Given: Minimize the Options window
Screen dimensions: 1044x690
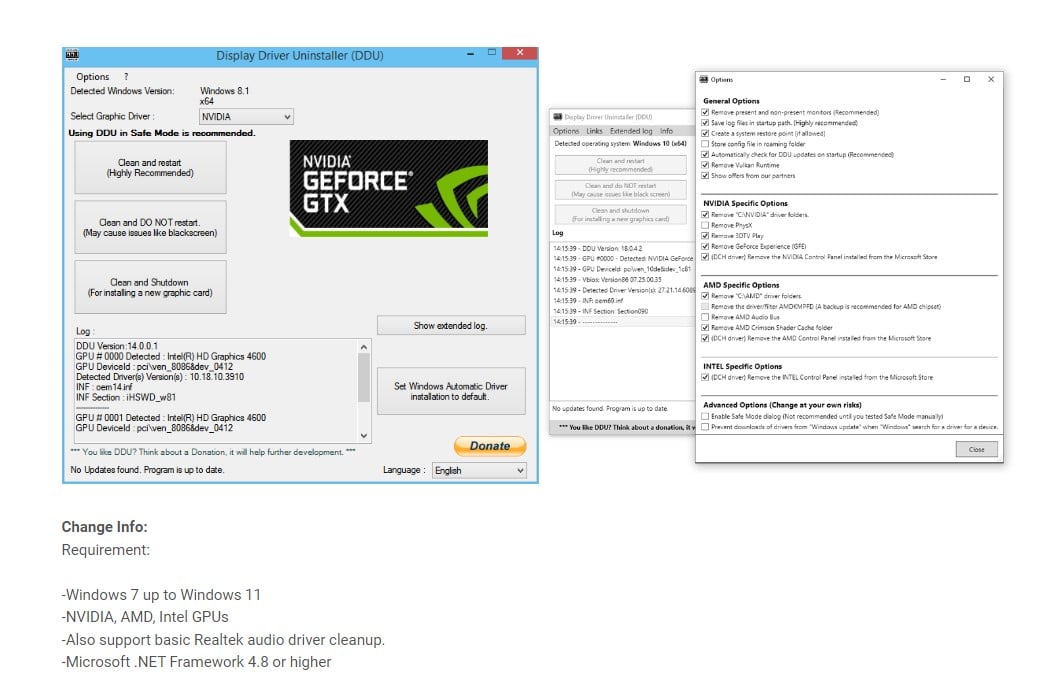Looking at the screenshot, I should tap(943, 79).
